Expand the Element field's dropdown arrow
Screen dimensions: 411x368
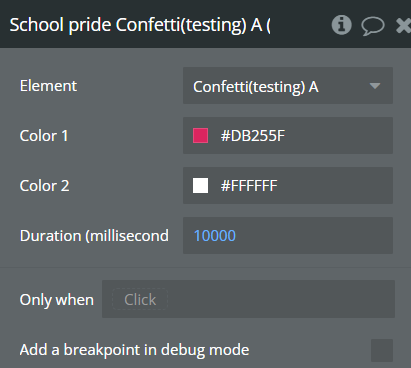[x=375, y=86]
